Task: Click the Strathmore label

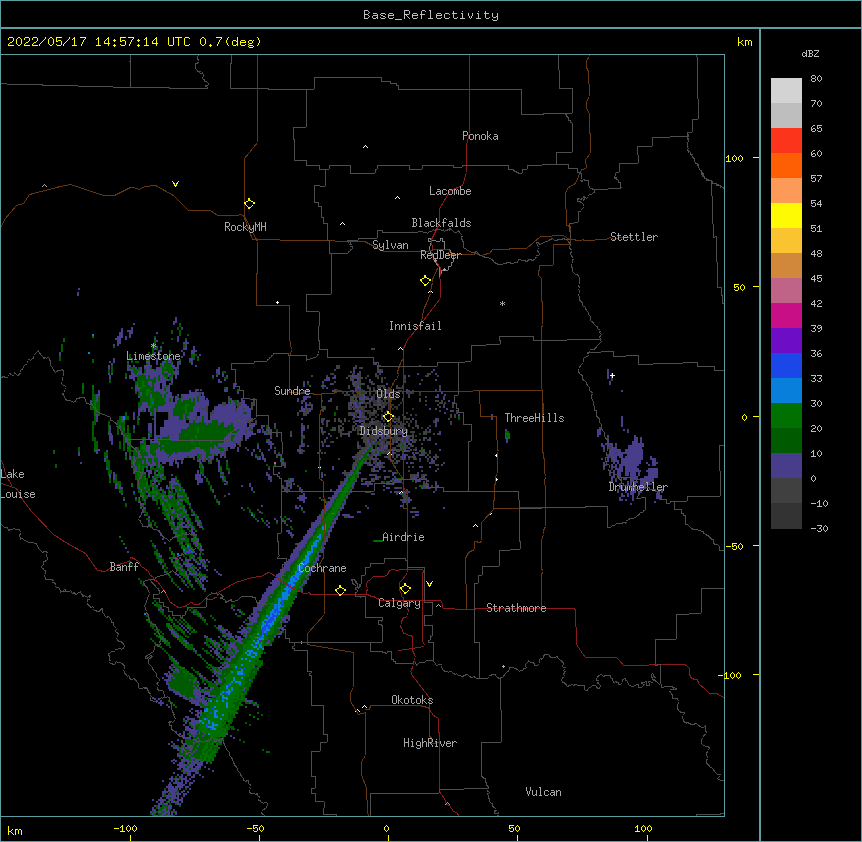Action: pos(516,608)
